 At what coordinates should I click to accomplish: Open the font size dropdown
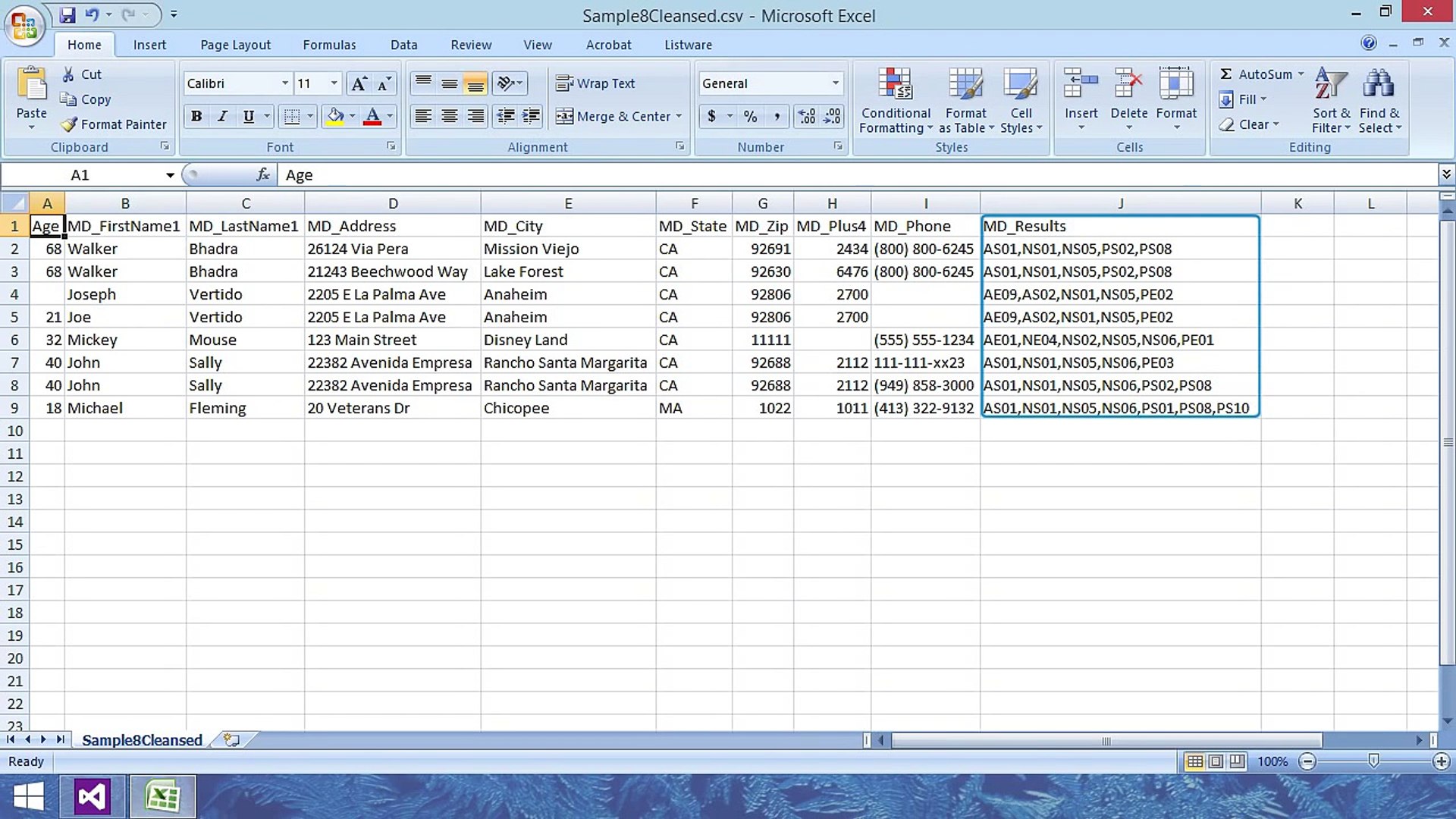(334, 83)
